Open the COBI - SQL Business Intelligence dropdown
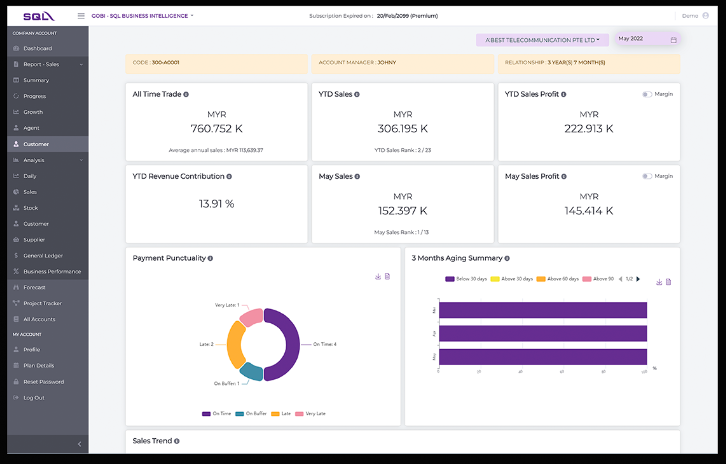Image resolution: width=726 pixels, height=464 pixels. click(x=142, y=16)
